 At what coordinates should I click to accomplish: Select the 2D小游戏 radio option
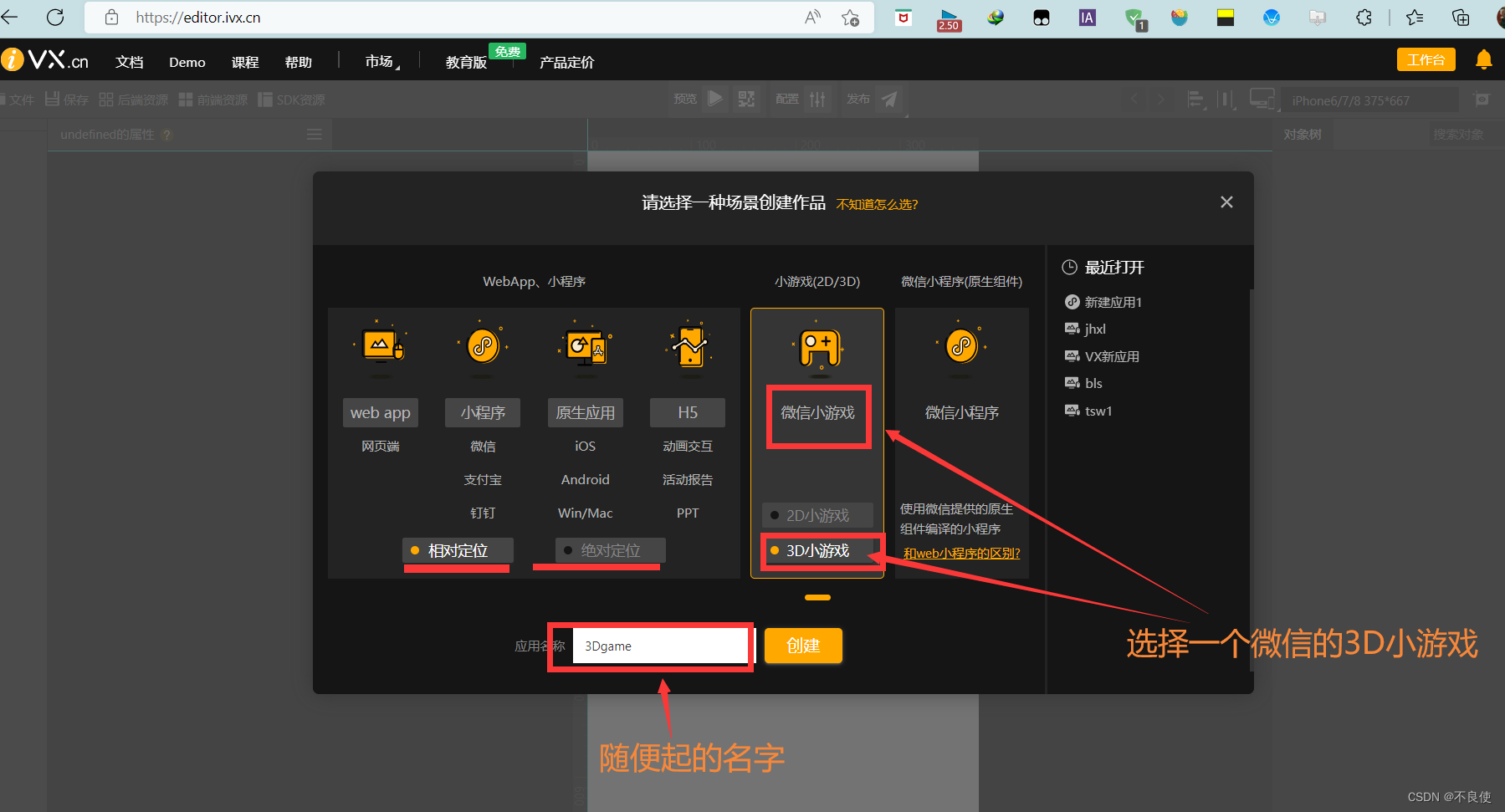click(x=817, y=515)
